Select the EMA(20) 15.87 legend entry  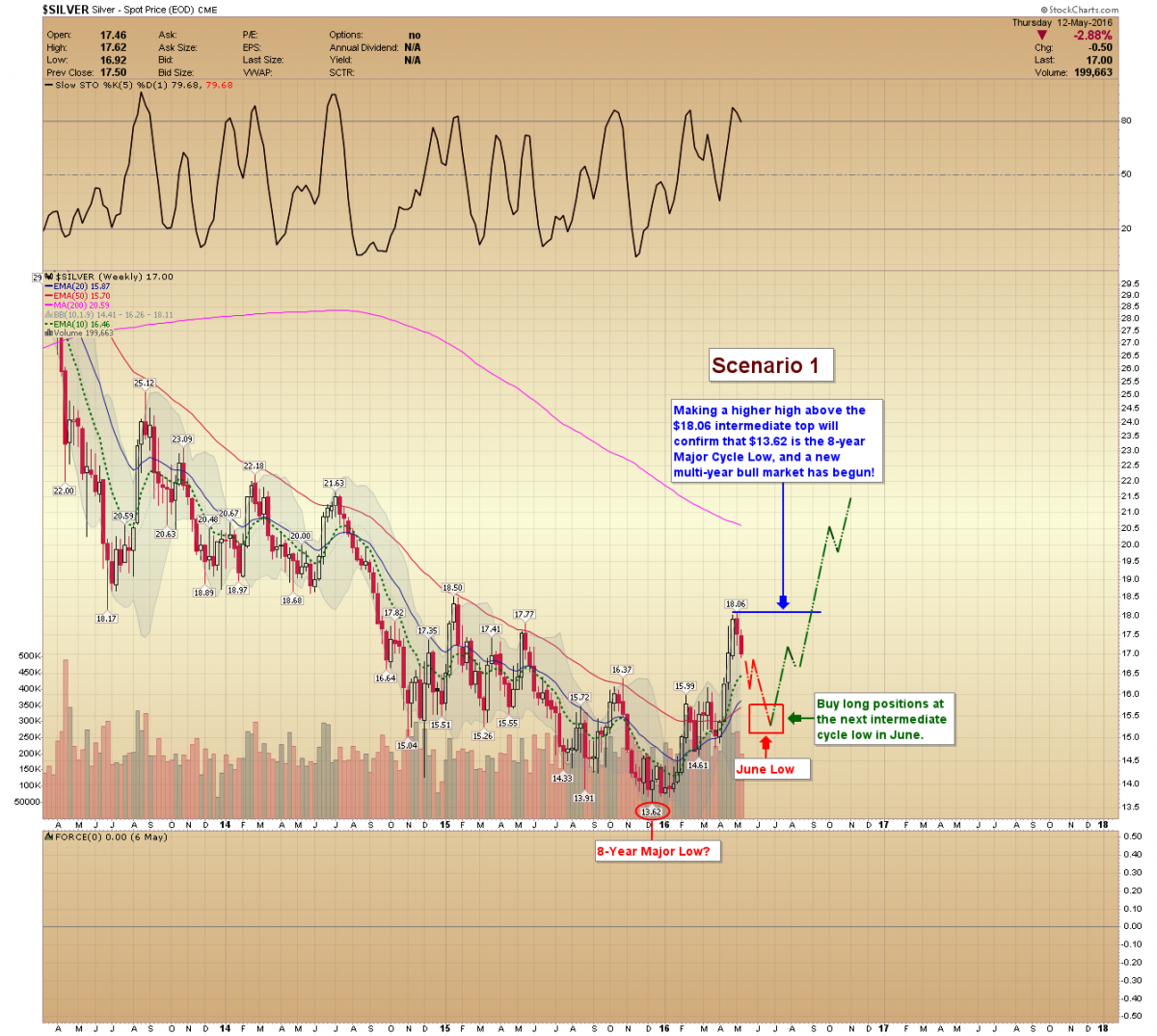[81, 286]
